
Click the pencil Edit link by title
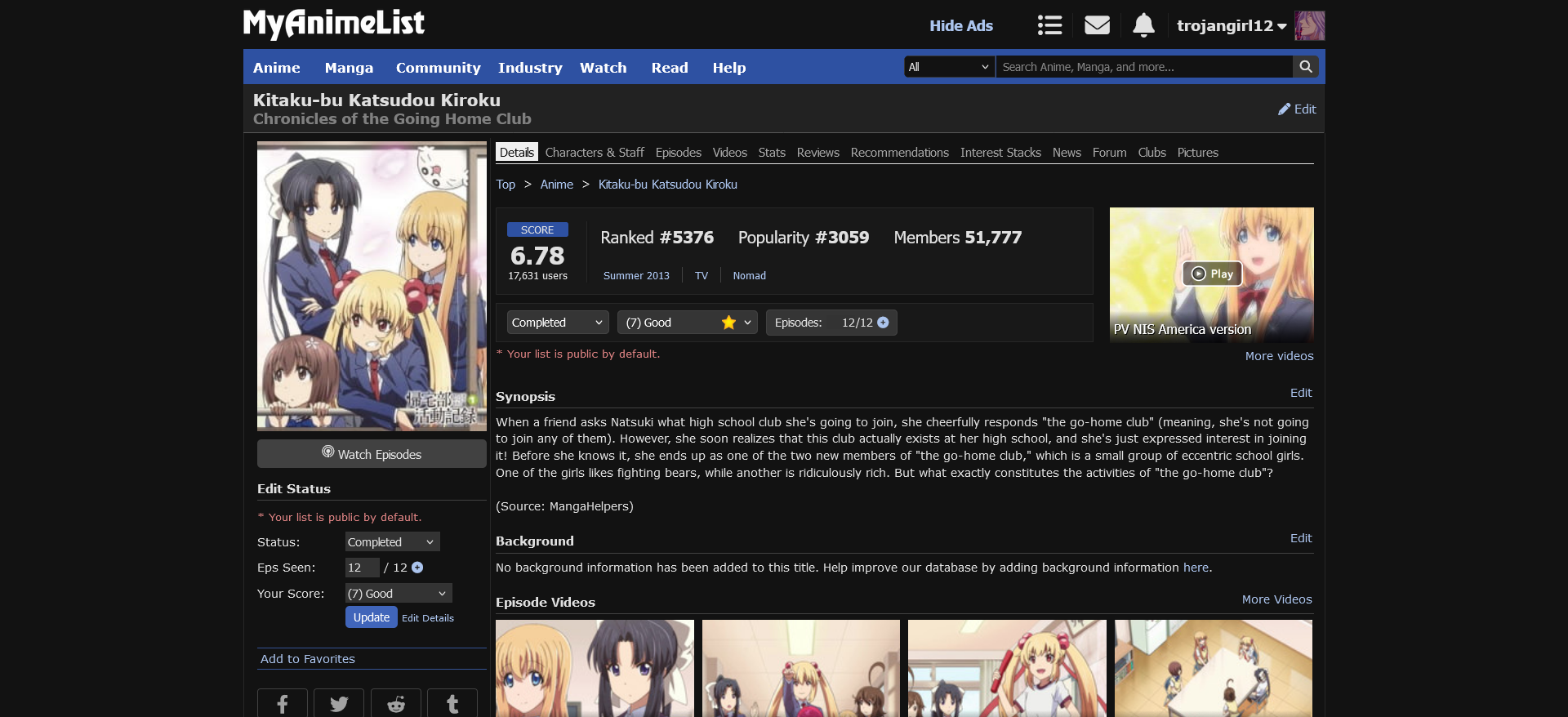(1297, 109)
